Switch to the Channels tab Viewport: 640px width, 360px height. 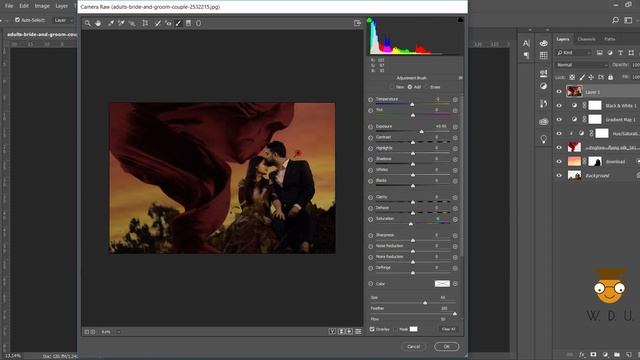coord(586,39)
